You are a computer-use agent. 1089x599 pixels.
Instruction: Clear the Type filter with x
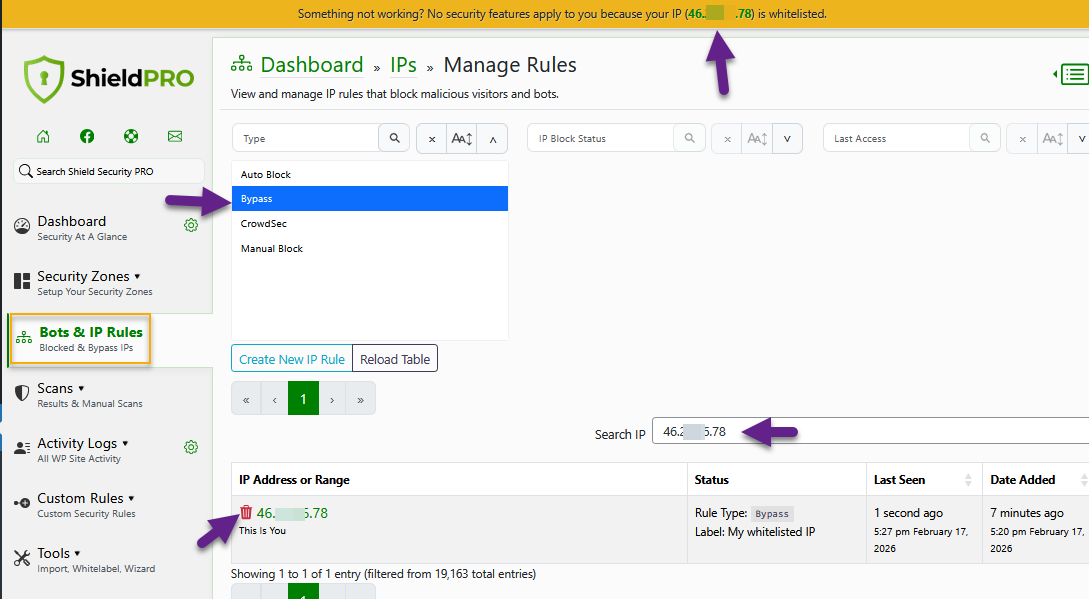click(x=431, y=139)
